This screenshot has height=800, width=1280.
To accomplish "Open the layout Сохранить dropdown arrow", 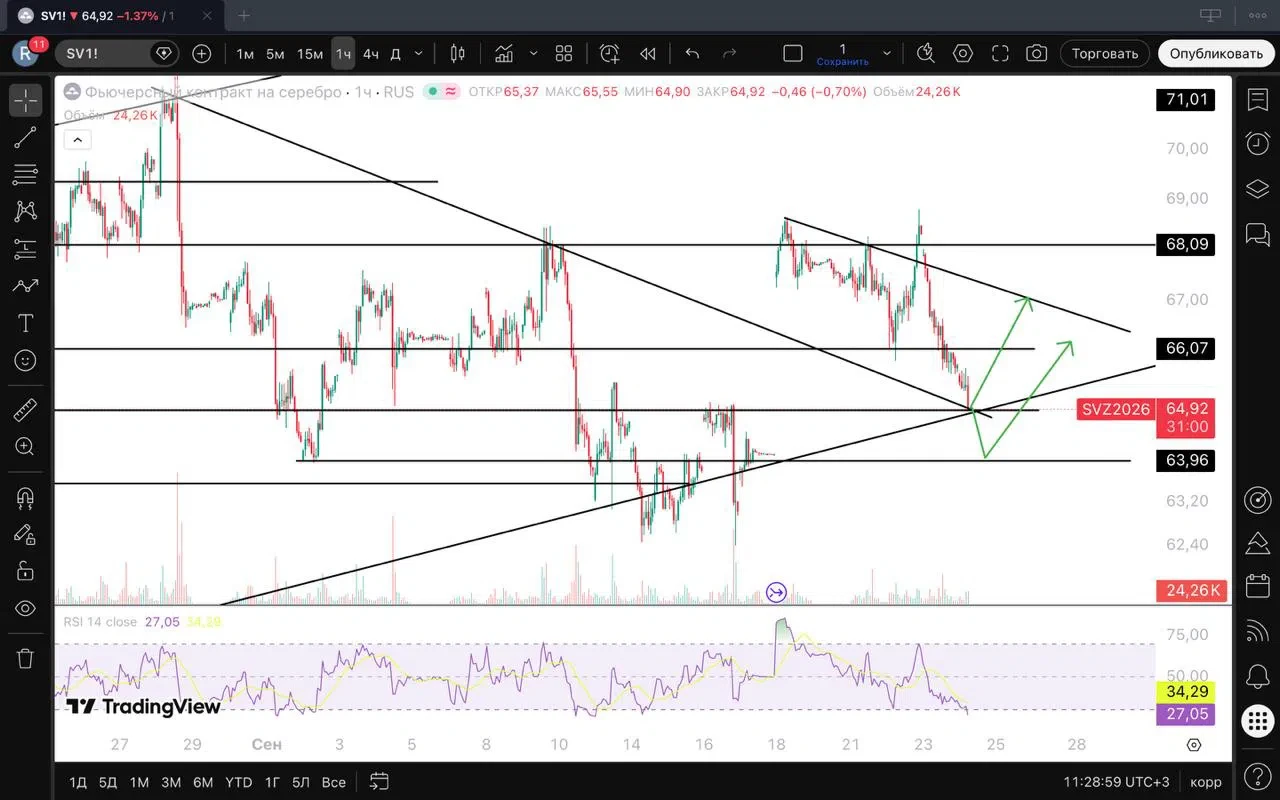I will click(887, 53).
